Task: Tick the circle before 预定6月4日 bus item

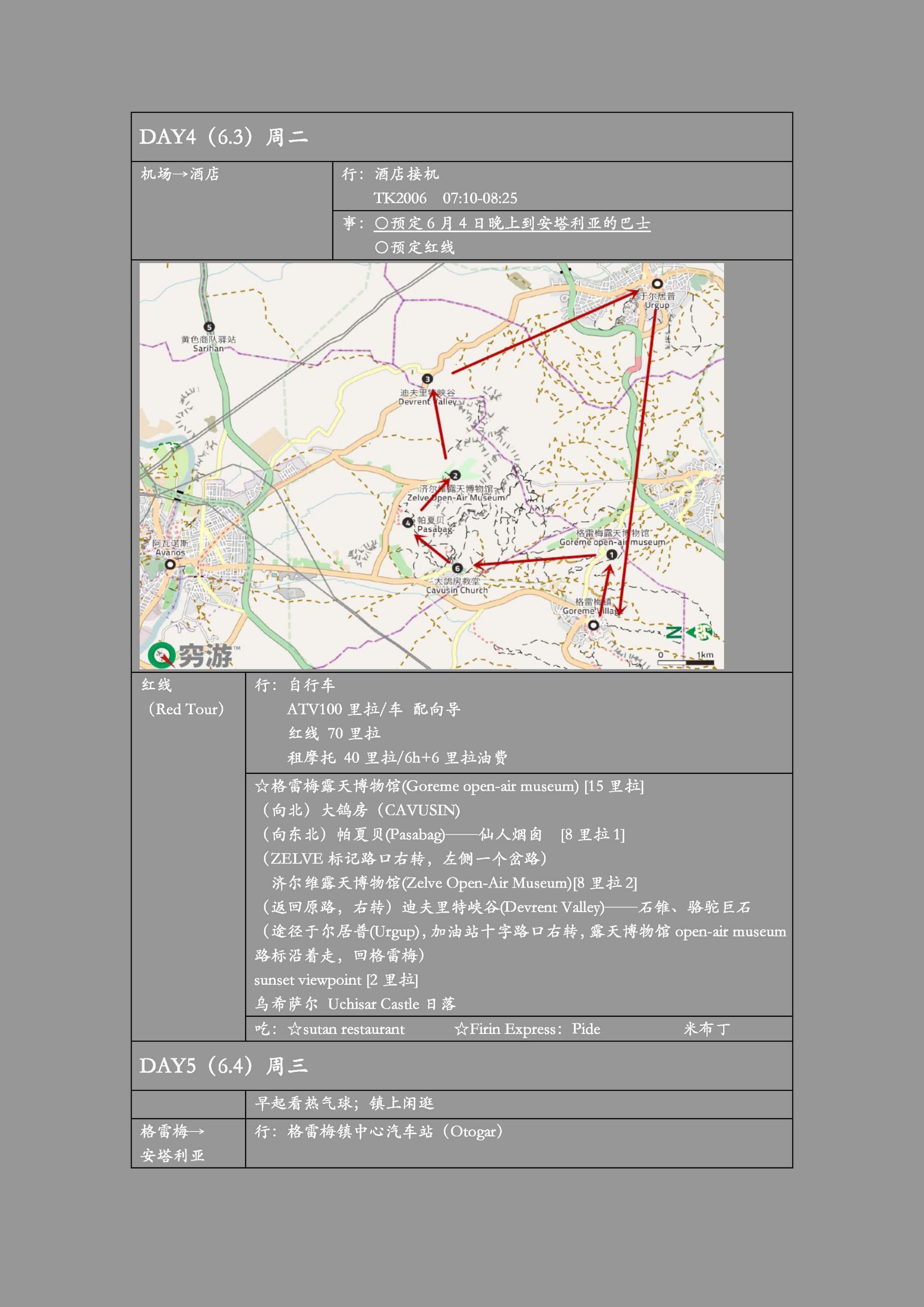Action: tap(381, 224)
